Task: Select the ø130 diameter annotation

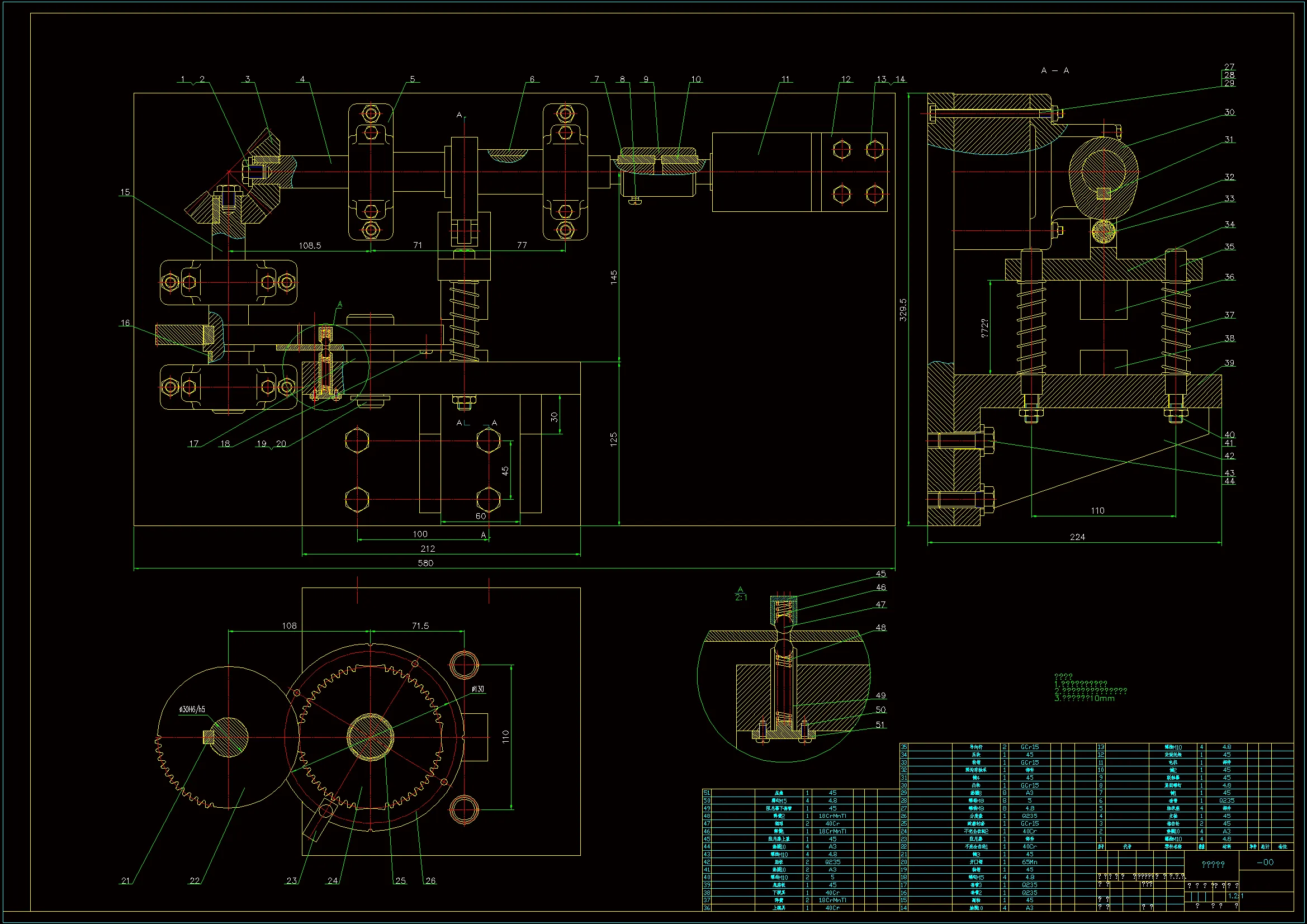Action: (x=477, y=689)
